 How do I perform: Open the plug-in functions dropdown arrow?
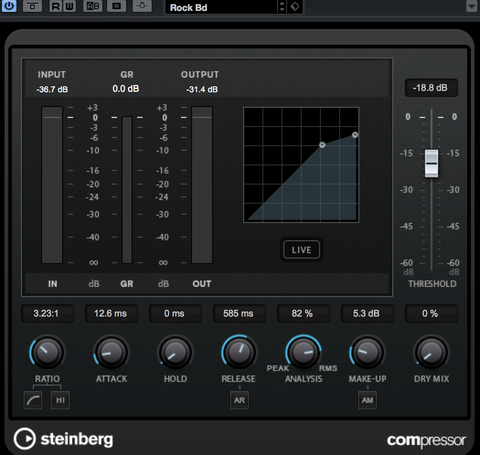(472, 6)
